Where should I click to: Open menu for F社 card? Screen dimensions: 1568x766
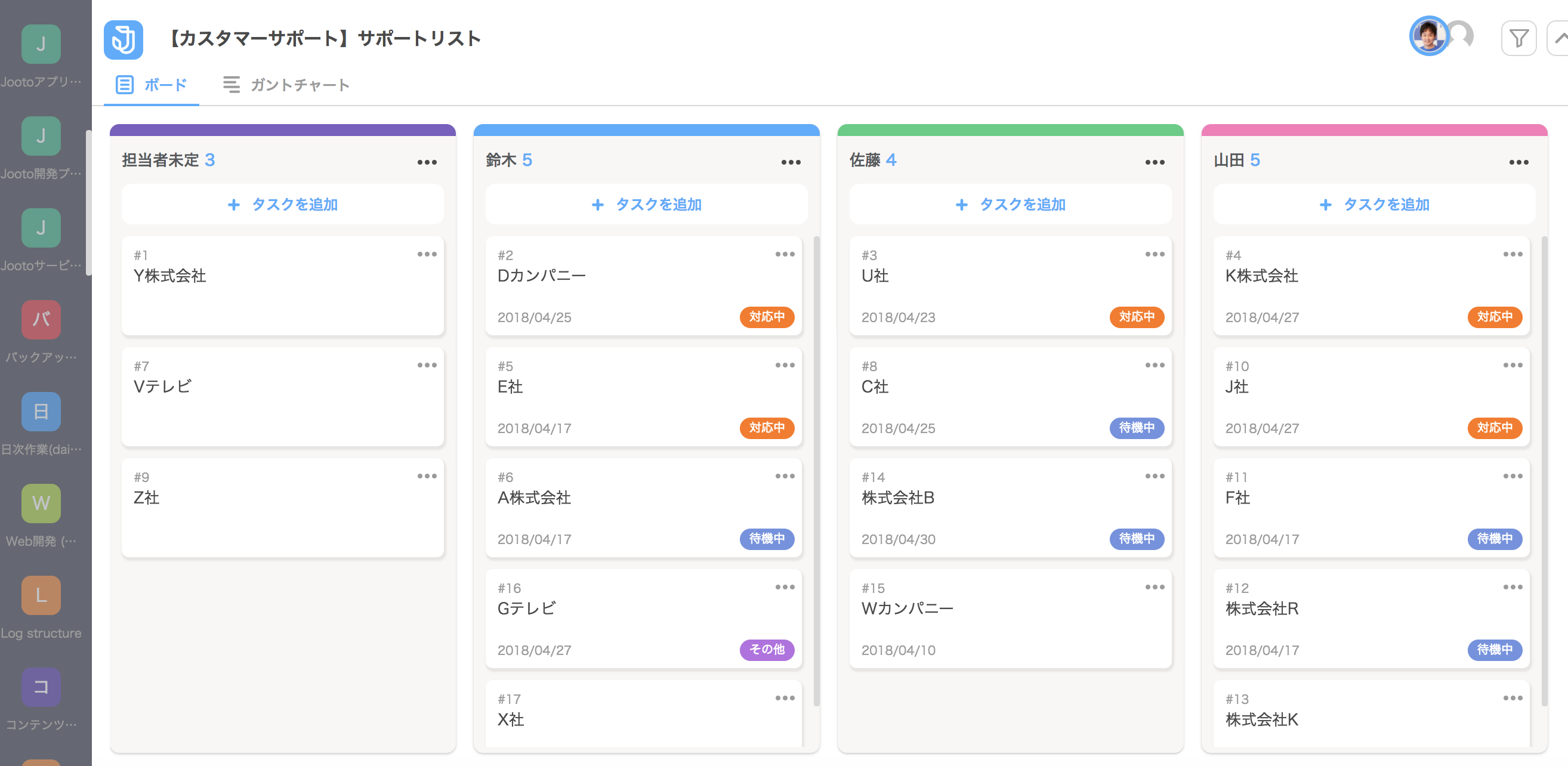1513,476
